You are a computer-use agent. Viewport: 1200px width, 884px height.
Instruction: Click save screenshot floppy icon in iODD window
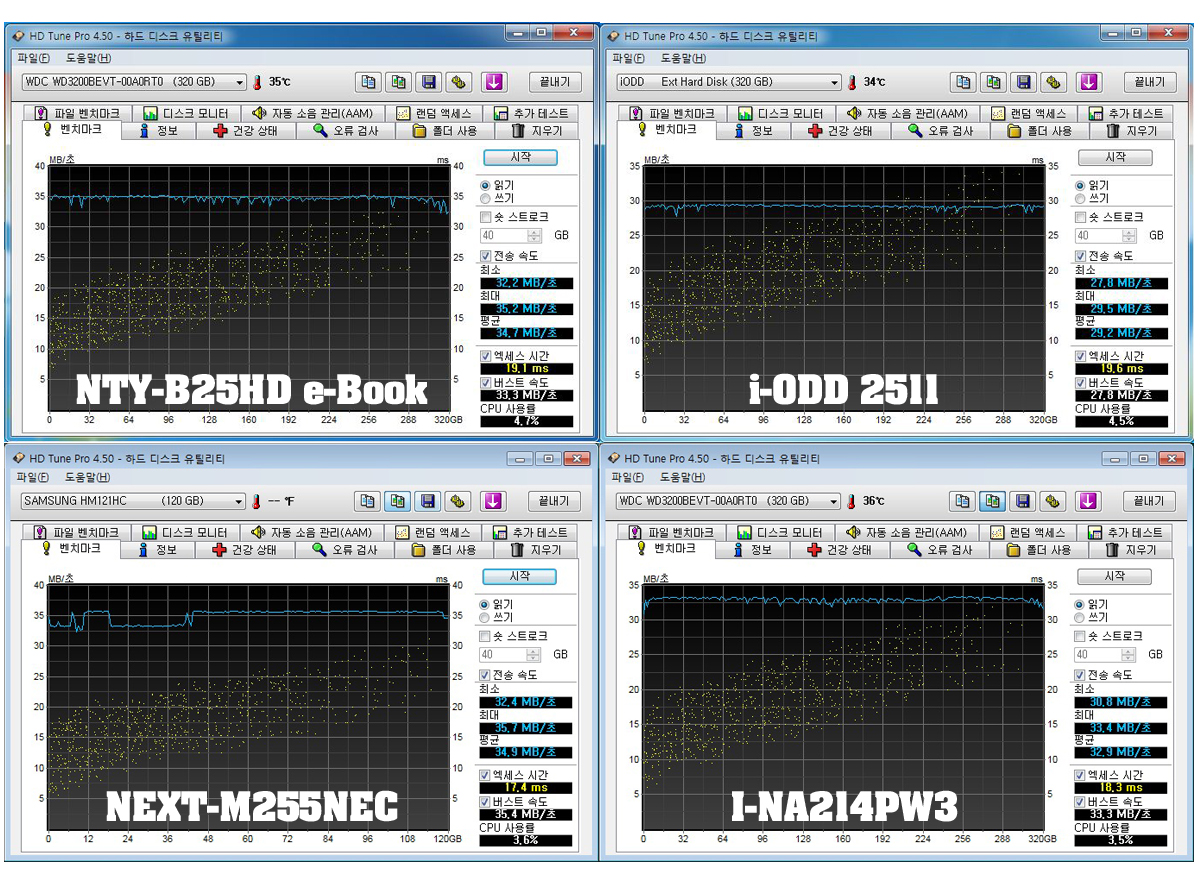1024,82
